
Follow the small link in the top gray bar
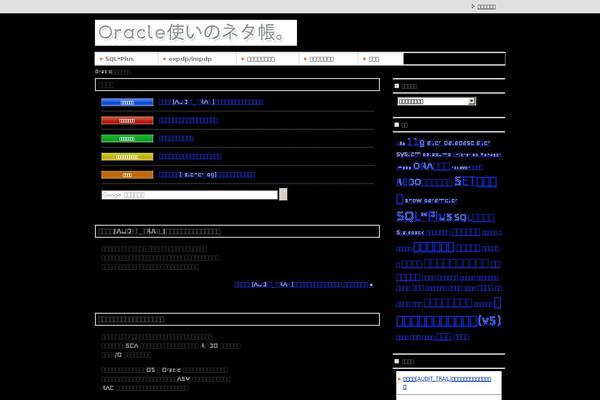point(486,7)
